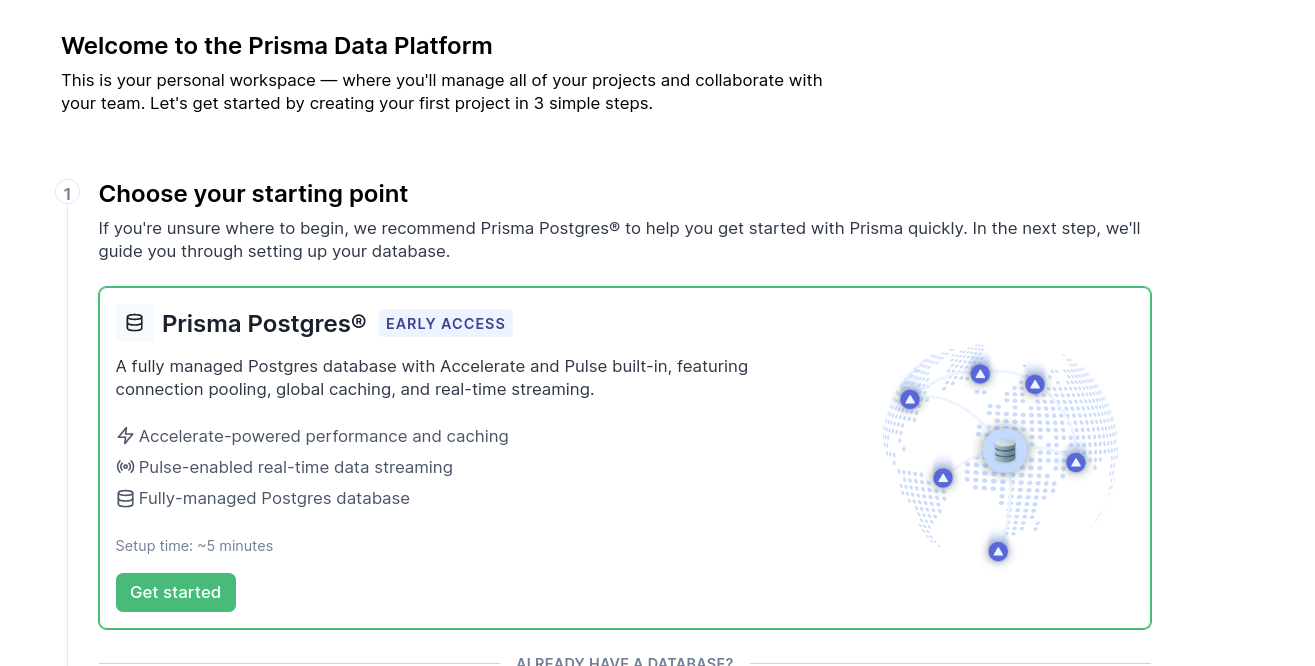Click the Prisma marker left of the database icon
Image resolution: width=1315 pixels, height=666 pixels.
943,478
